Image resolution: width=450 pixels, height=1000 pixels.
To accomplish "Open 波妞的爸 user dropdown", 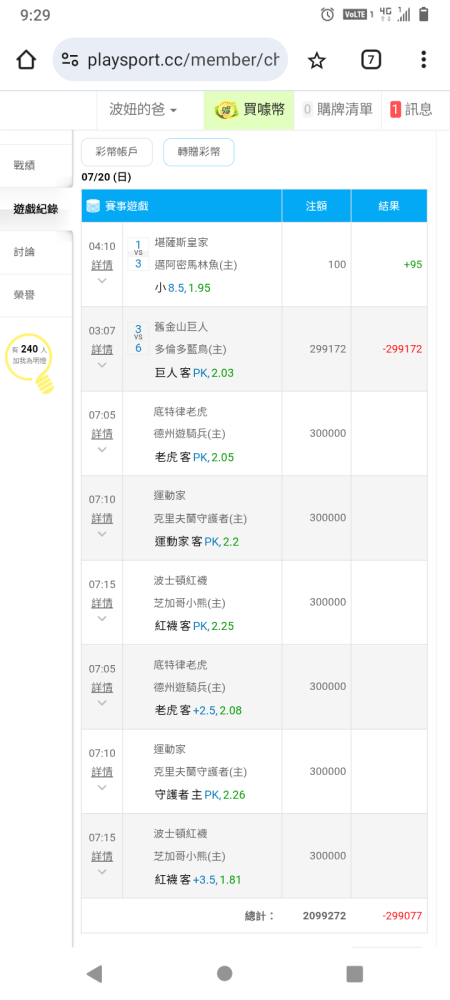I will pyautogui.click(x=143, y=110).
